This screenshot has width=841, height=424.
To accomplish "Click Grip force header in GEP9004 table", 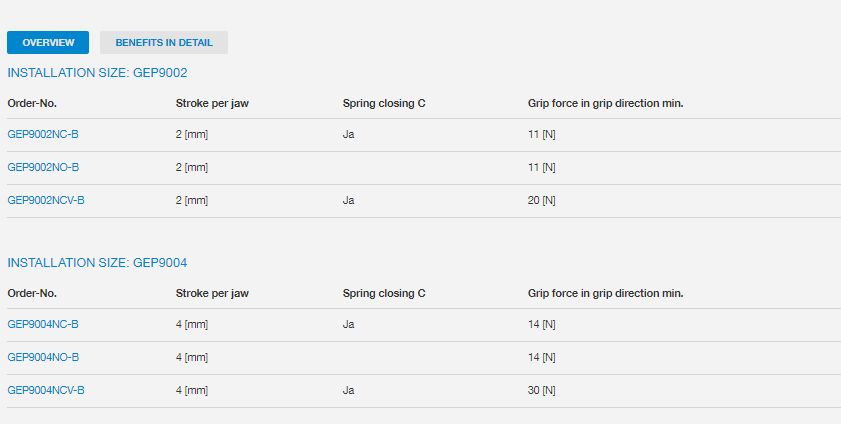I will (x=605, y=293).
